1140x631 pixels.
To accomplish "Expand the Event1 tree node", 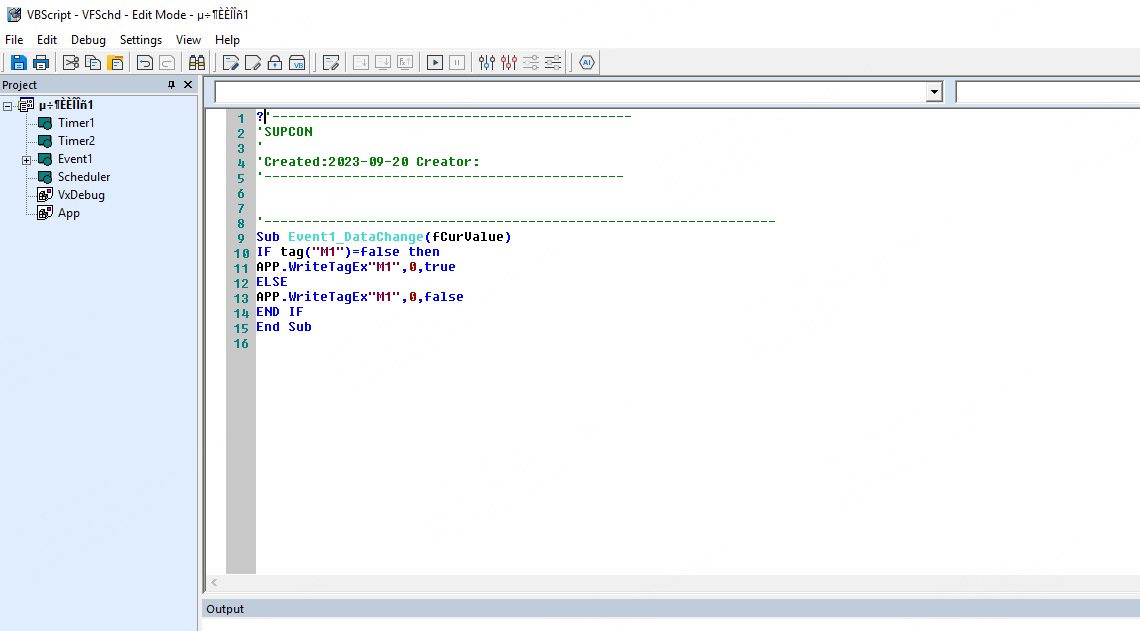I will [26, 160].
